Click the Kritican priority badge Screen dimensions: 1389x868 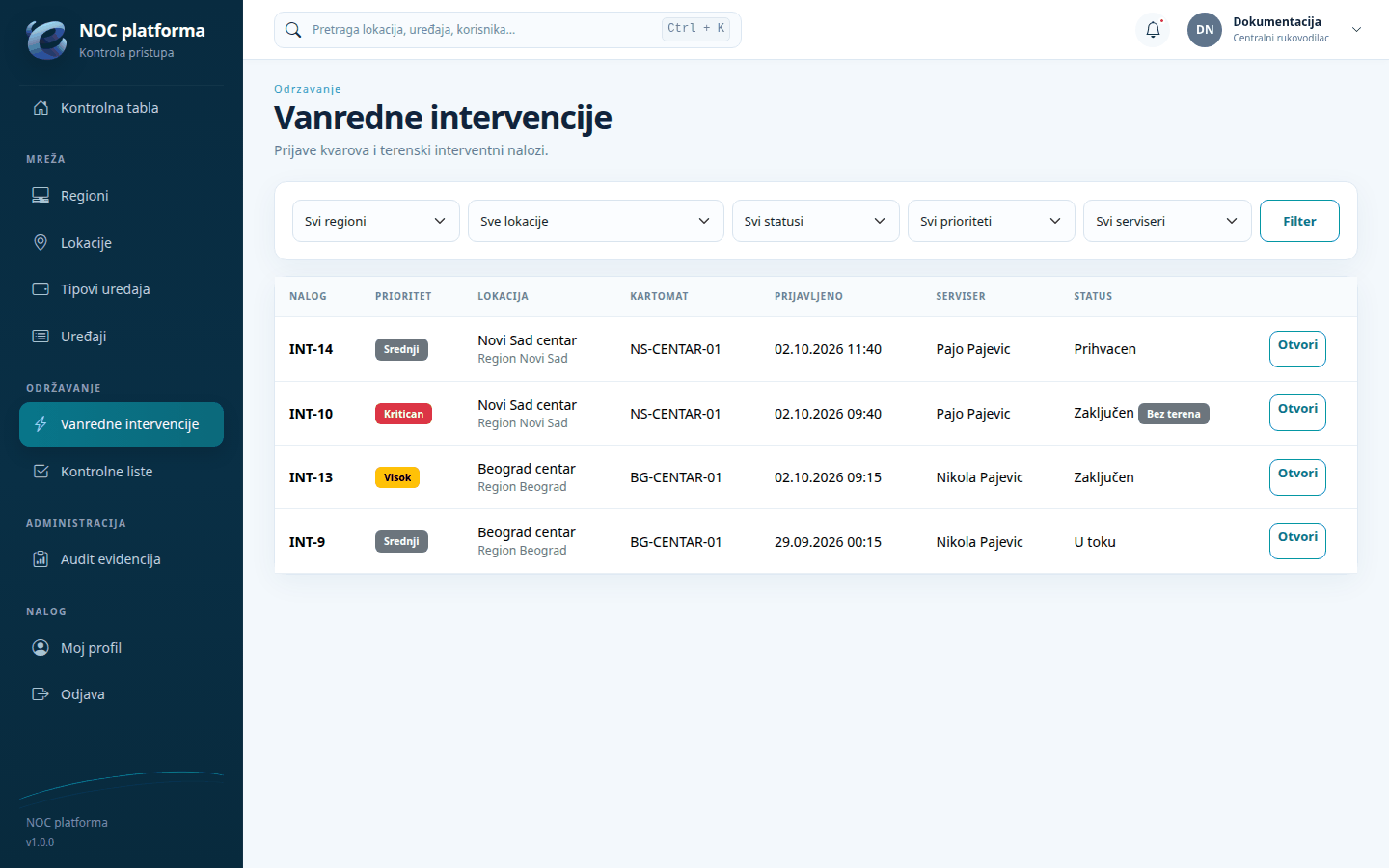(x=403, y=414)
